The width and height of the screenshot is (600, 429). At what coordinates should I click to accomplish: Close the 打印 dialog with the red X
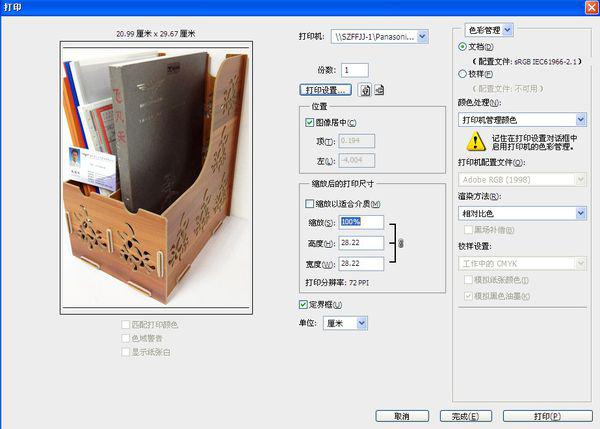pos(592,8)
